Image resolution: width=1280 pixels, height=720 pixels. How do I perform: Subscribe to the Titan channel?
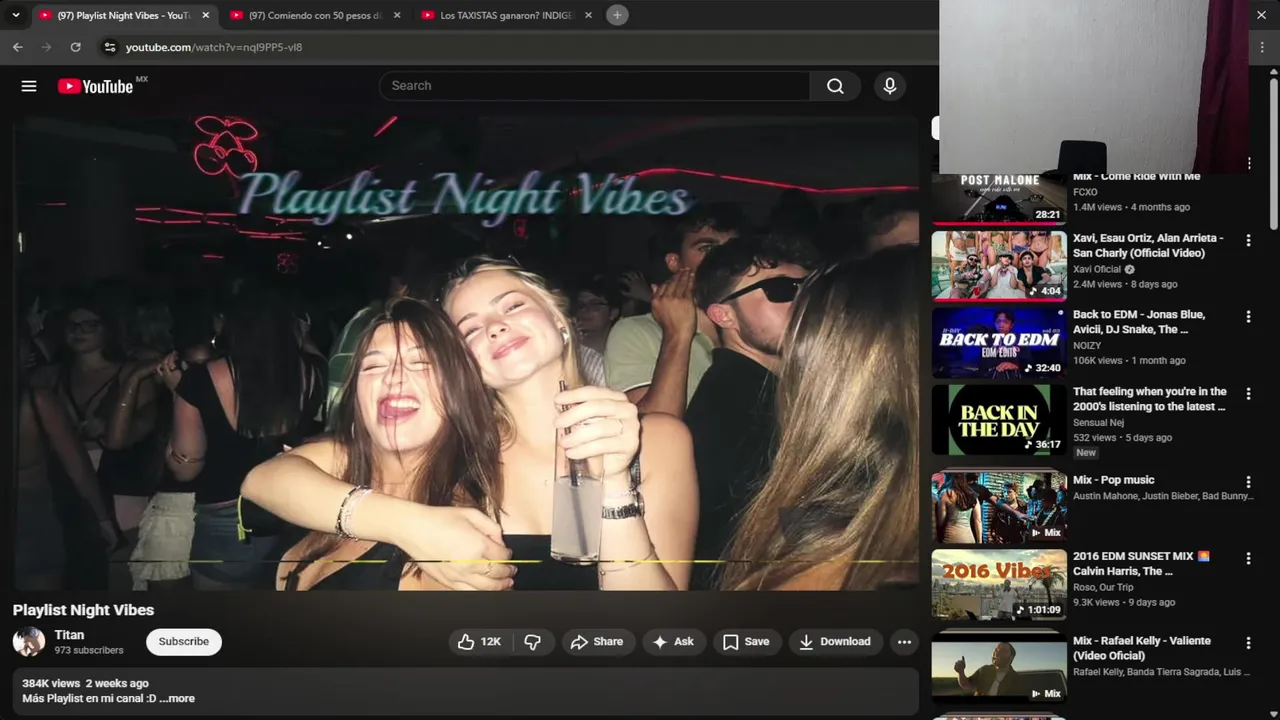184,642
